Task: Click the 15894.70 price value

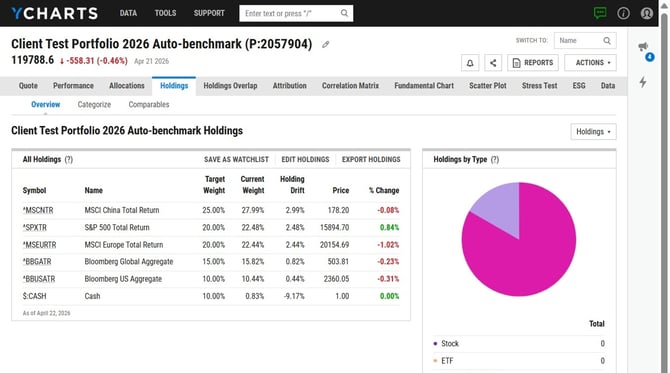Action: (335, 228)
